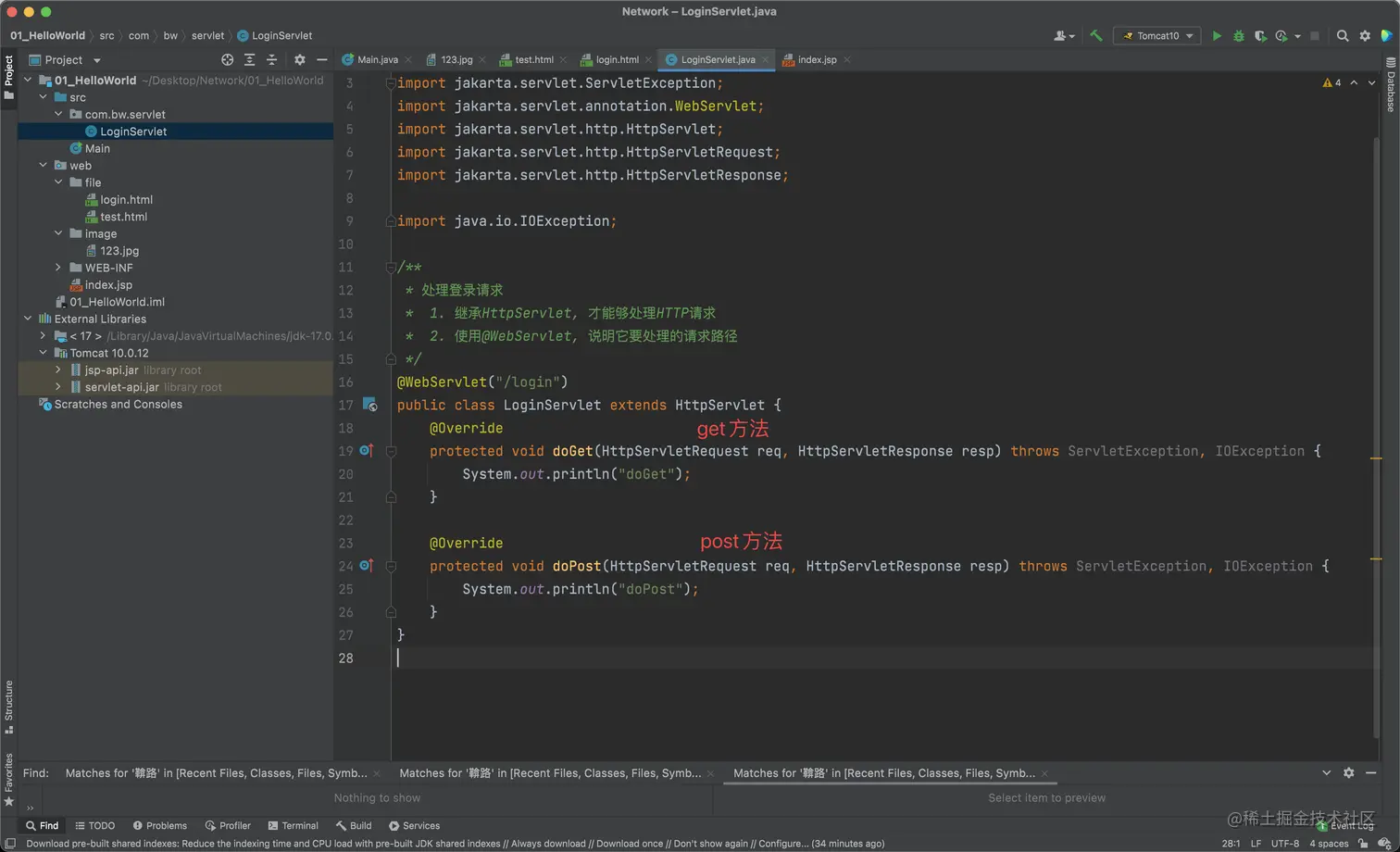Collapse the External Libraries node

coord(28,319)
